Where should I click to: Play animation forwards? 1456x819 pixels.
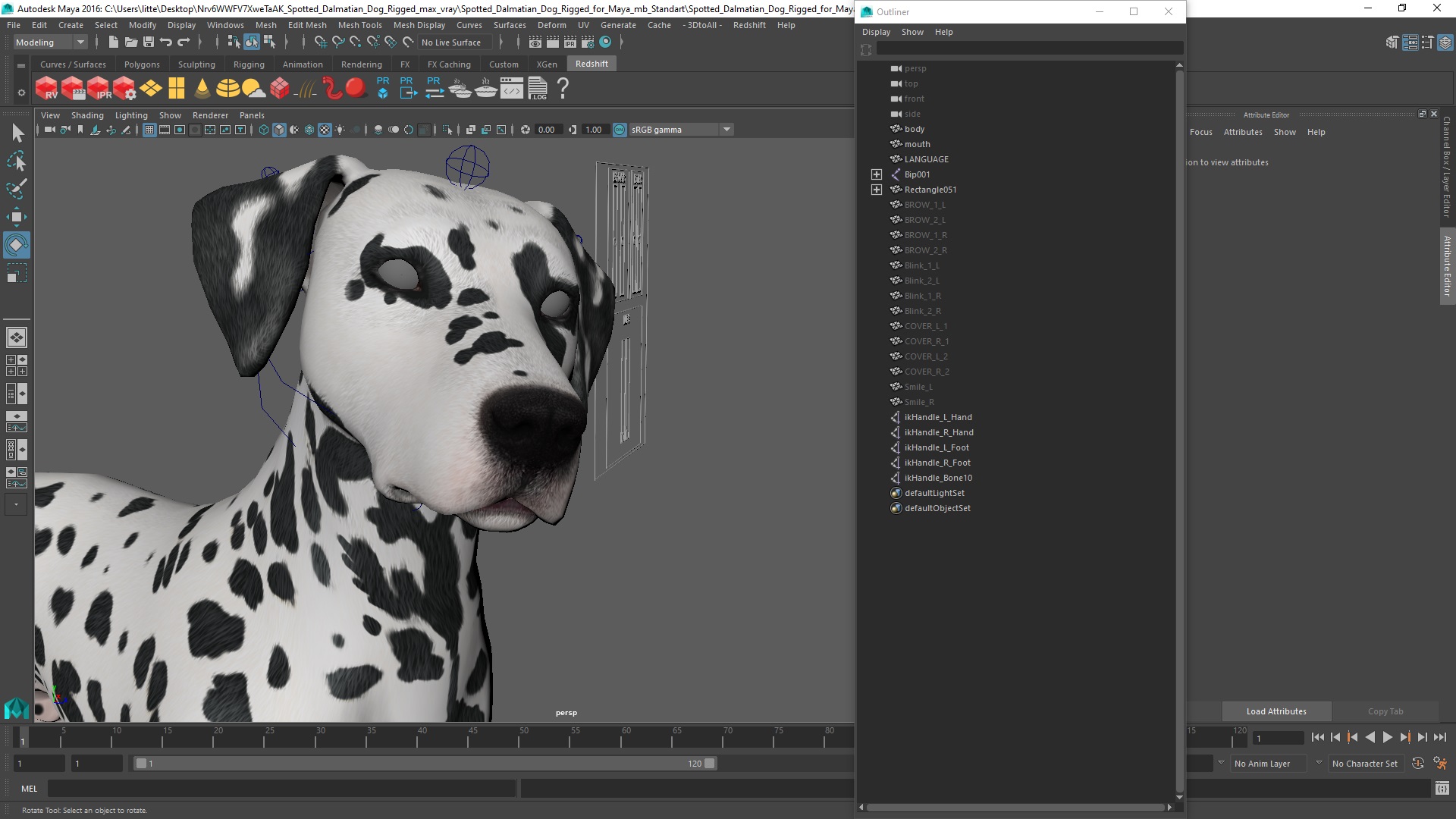click(x=1387, y=737)
